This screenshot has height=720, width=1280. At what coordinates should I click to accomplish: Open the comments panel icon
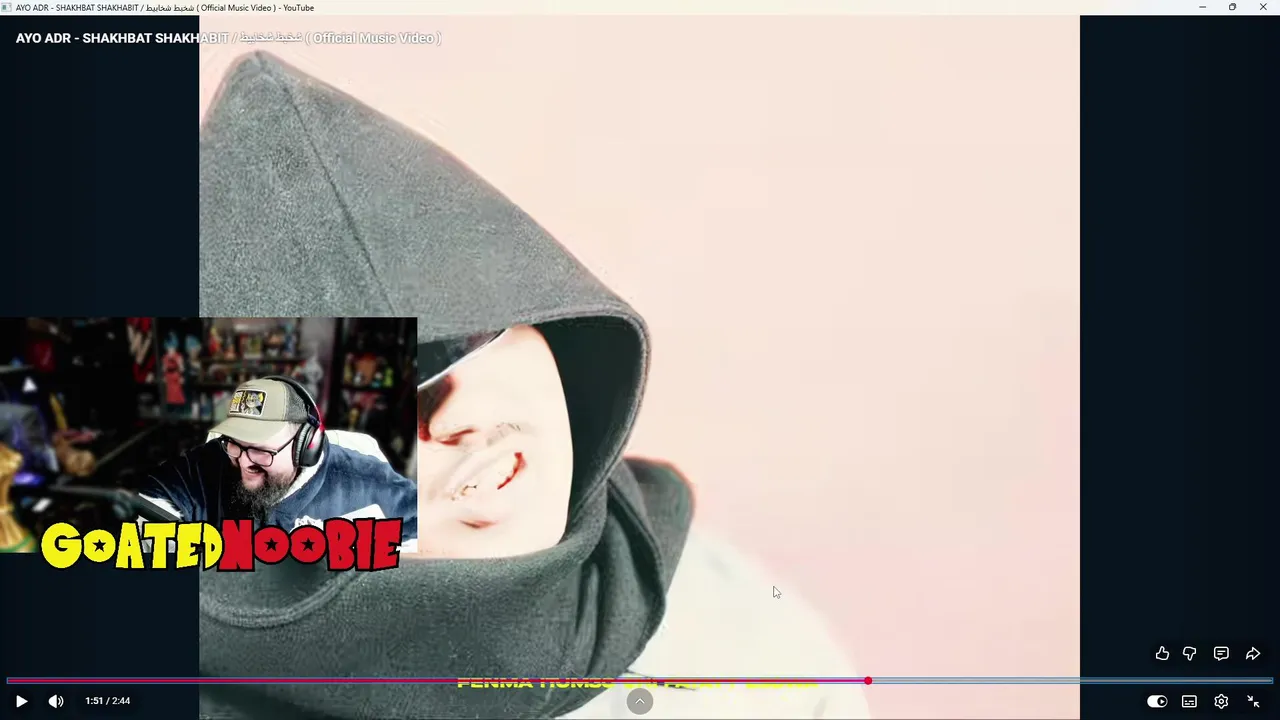1221,653
